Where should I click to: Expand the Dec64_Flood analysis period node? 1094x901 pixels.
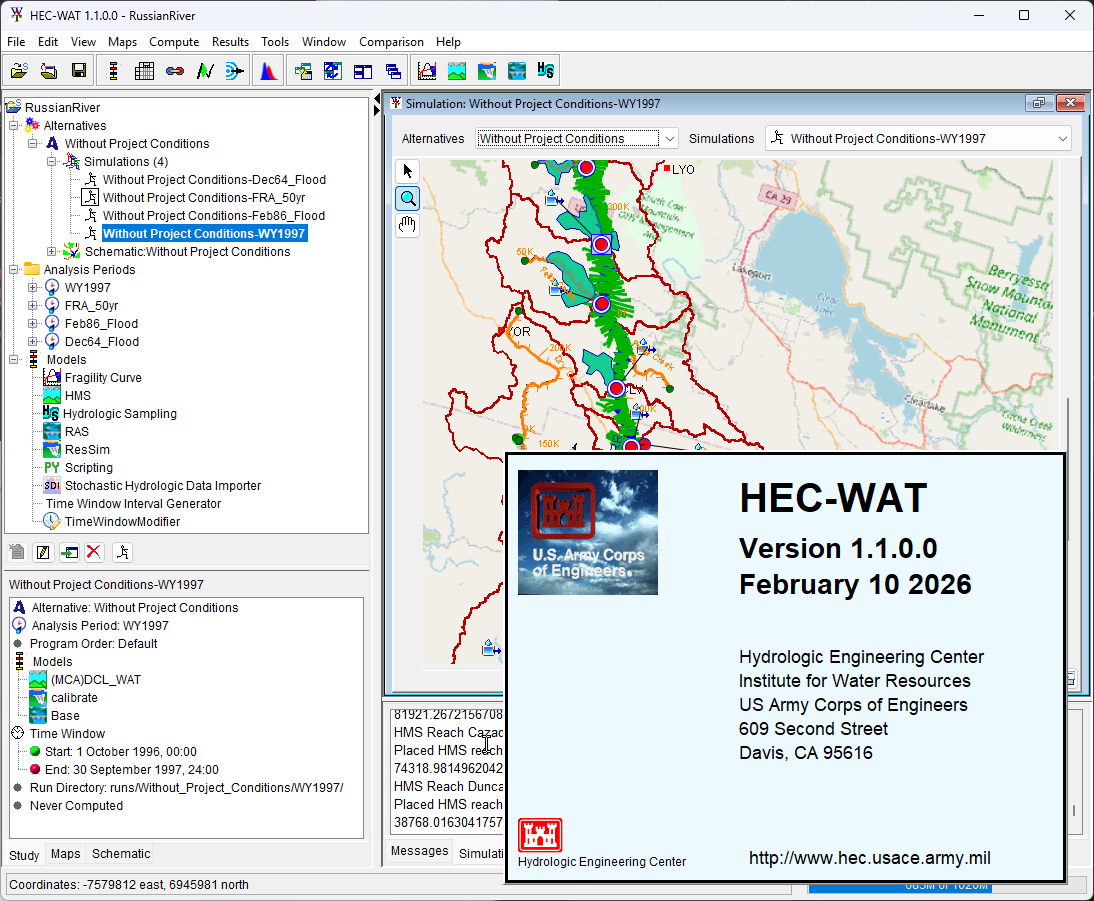tap(33, 341)
